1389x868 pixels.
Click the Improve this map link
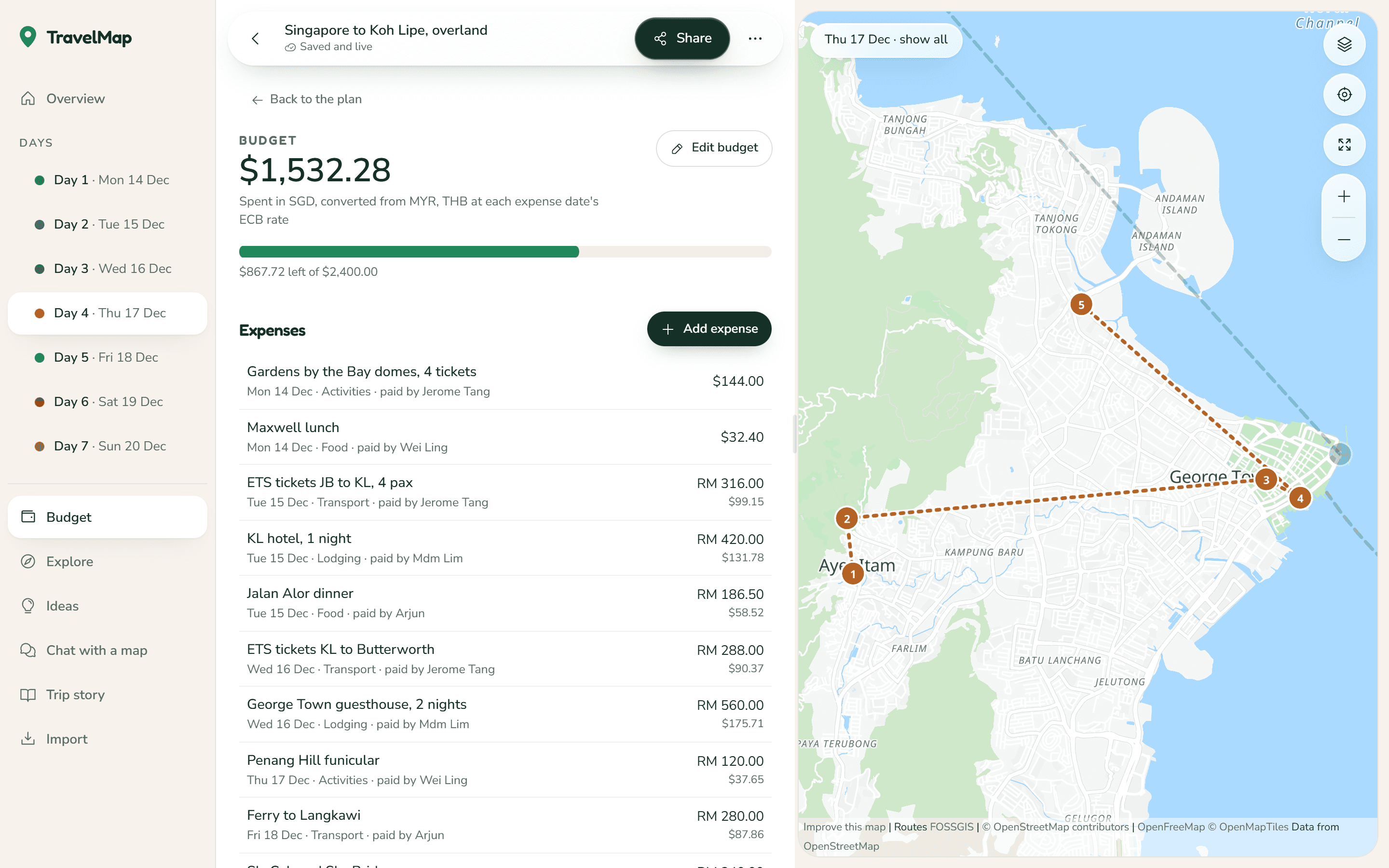tap(844, 827)
